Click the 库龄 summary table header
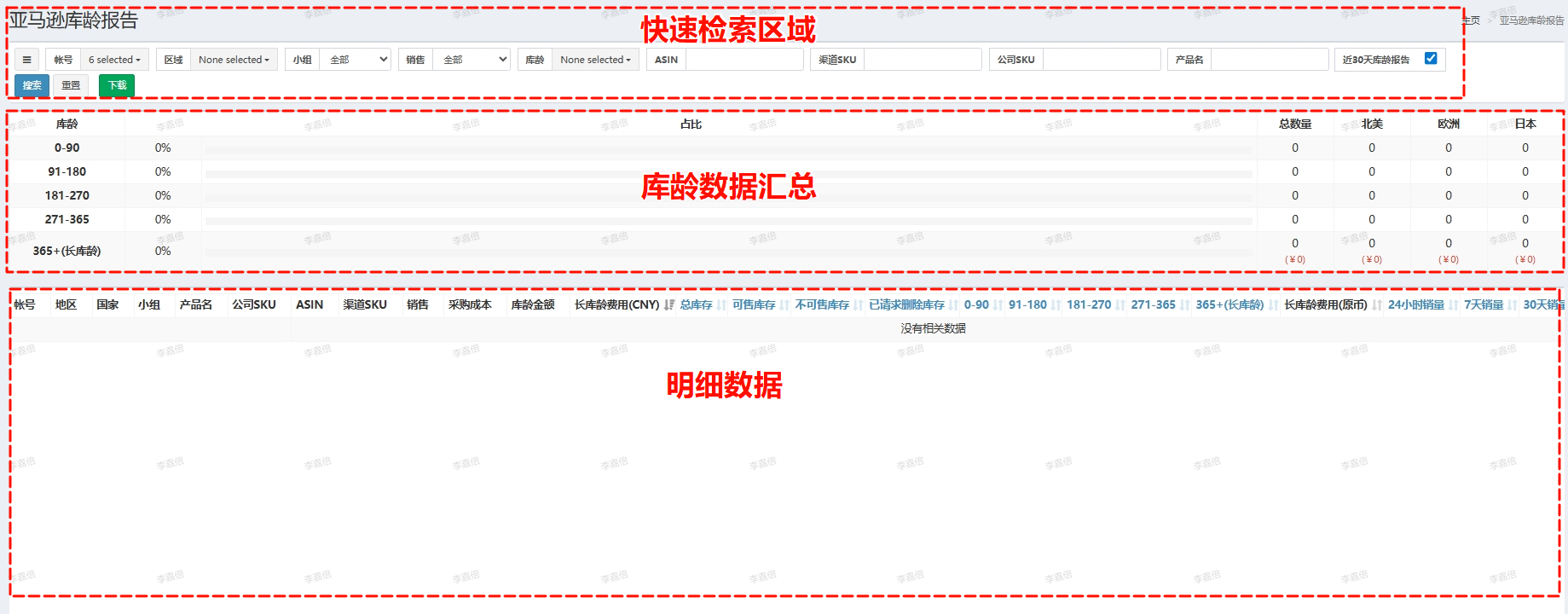The height and width of the screenshot is (614, 1568). pos(67,124)
